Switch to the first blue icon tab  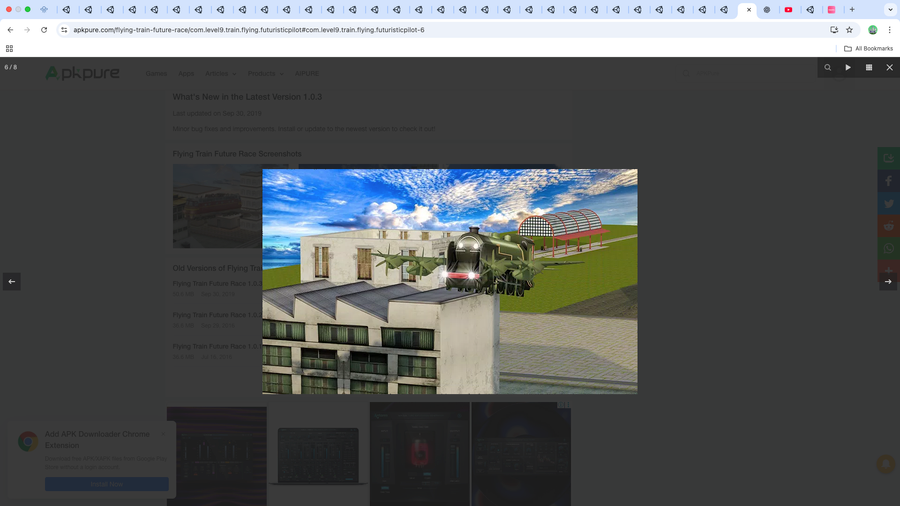pyautogui.click(x=44, y=10)
